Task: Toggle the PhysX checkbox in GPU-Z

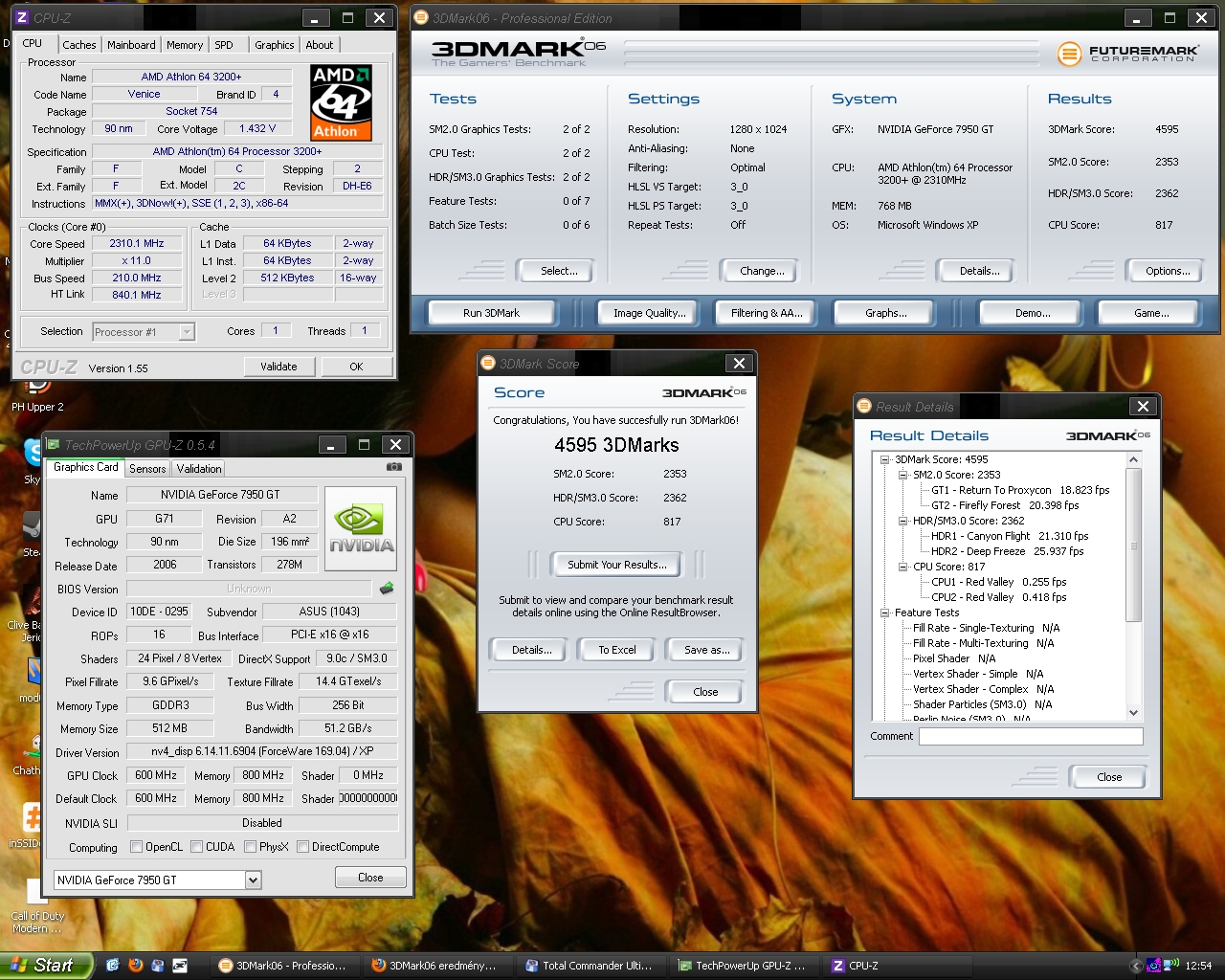Action: 250,847
